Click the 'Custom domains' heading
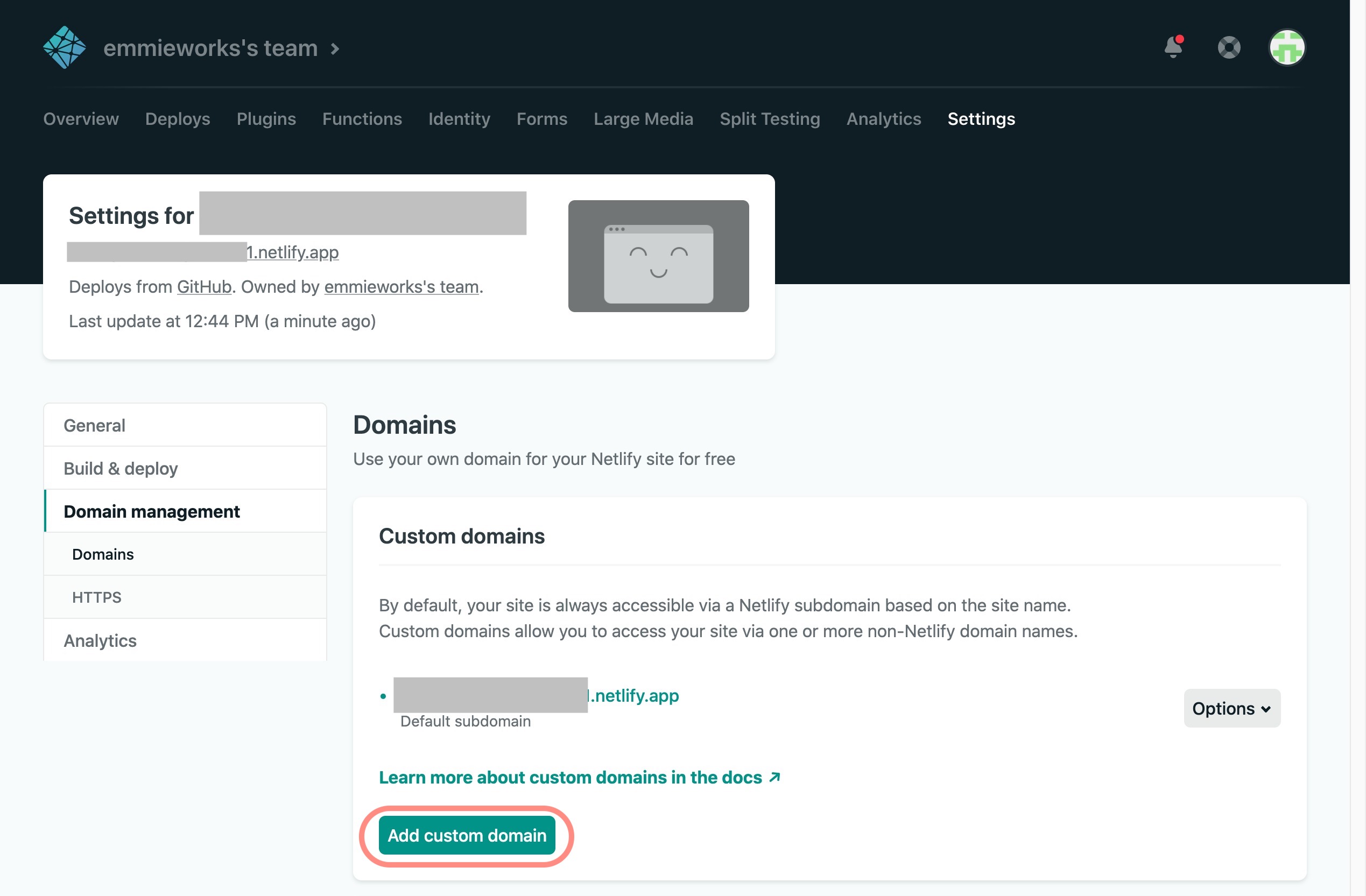Viewport: 1366px width, 896px height. point(461,536)
